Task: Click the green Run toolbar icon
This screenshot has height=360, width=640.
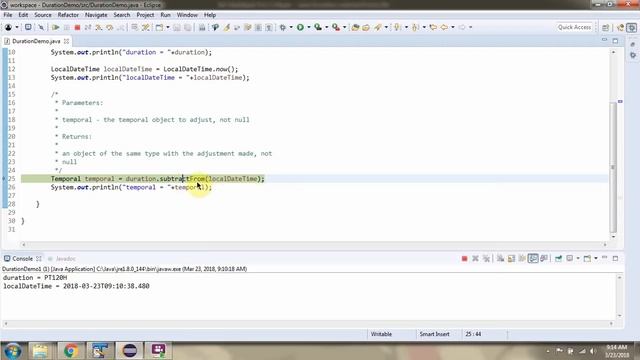Action: pos(300,27)
